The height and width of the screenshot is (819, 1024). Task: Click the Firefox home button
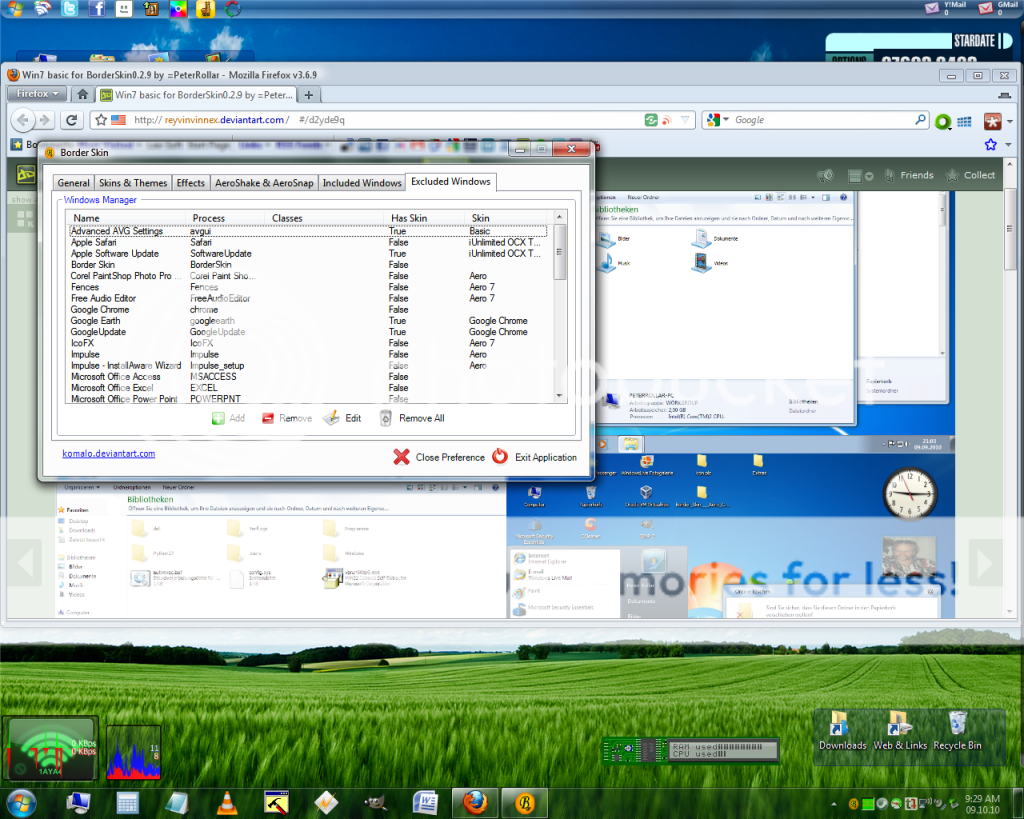click(x=84, y=95)
